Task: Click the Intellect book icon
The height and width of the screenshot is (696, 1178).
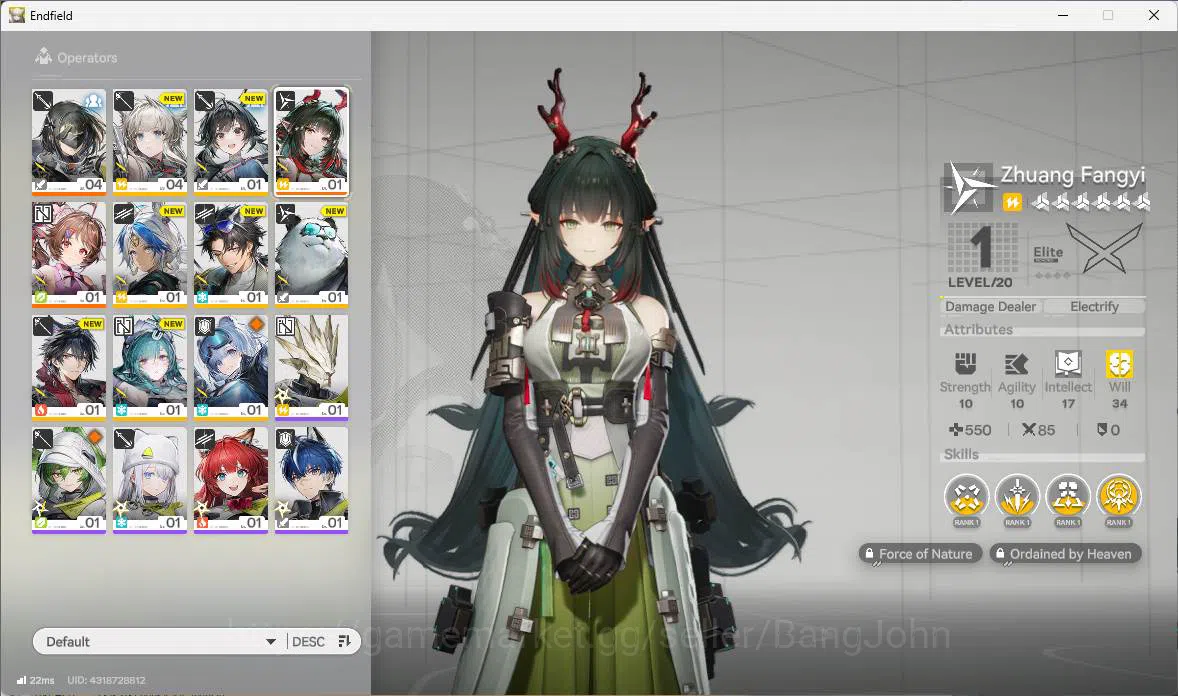Action: (1068, 364)
